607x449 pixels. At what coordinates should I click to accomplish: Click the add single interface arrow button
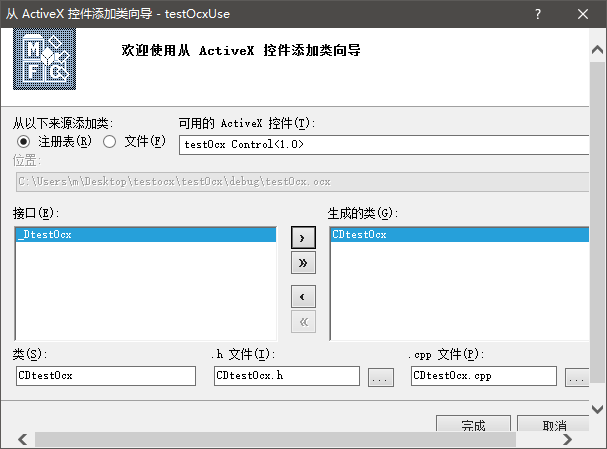[x=302, y=238]
